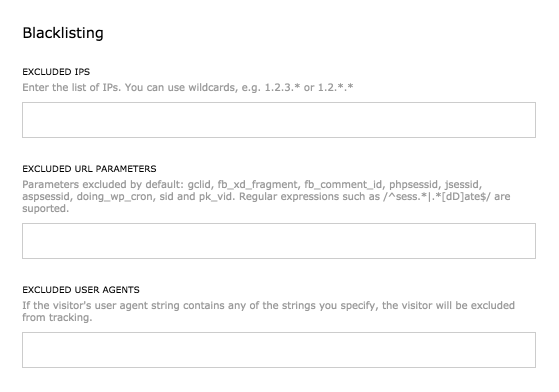Click the EXCLUDED IPS label
The image size is (559, 392).
[56, 72]
